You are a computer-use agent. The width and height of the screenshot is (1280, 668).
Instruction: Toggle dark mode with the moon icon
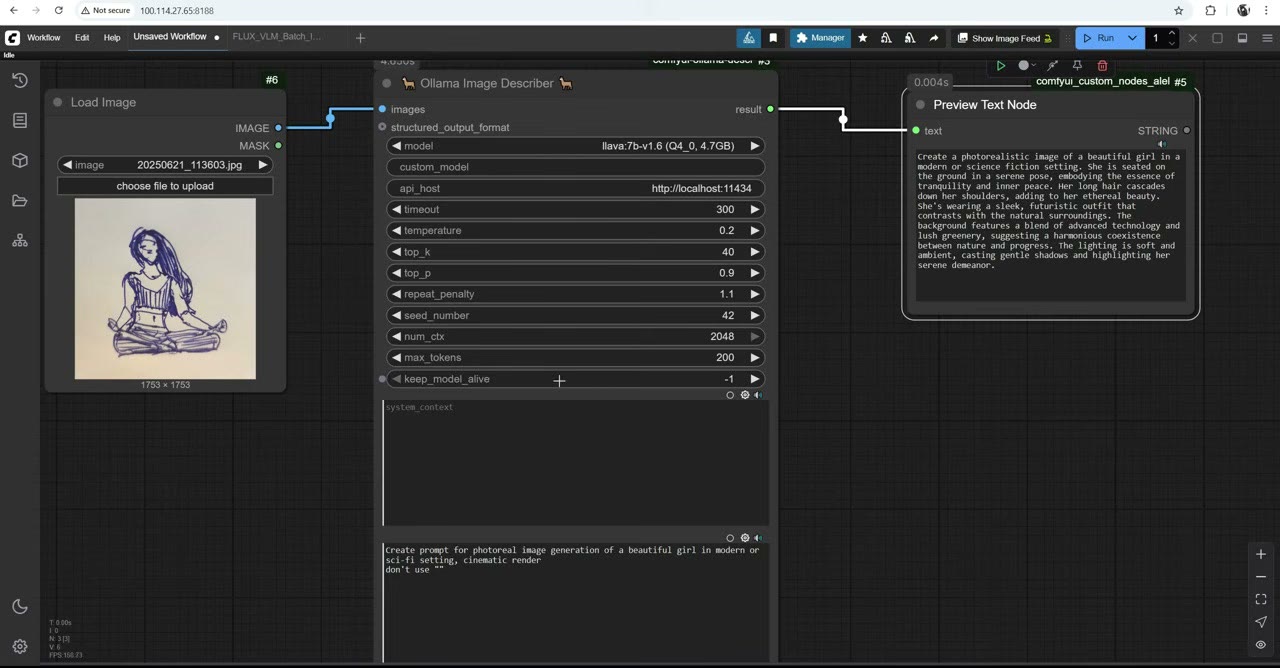20,607
